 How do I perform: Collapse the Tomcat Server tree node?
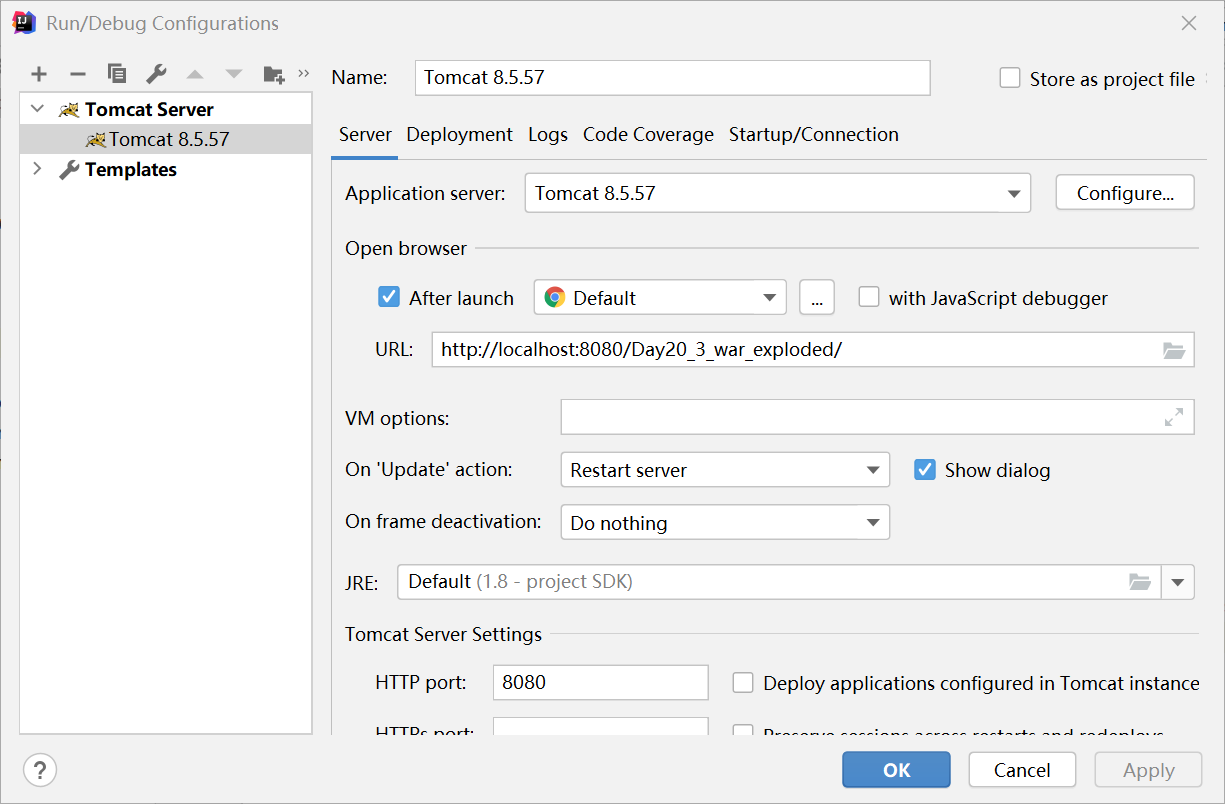tap(38, 109)
